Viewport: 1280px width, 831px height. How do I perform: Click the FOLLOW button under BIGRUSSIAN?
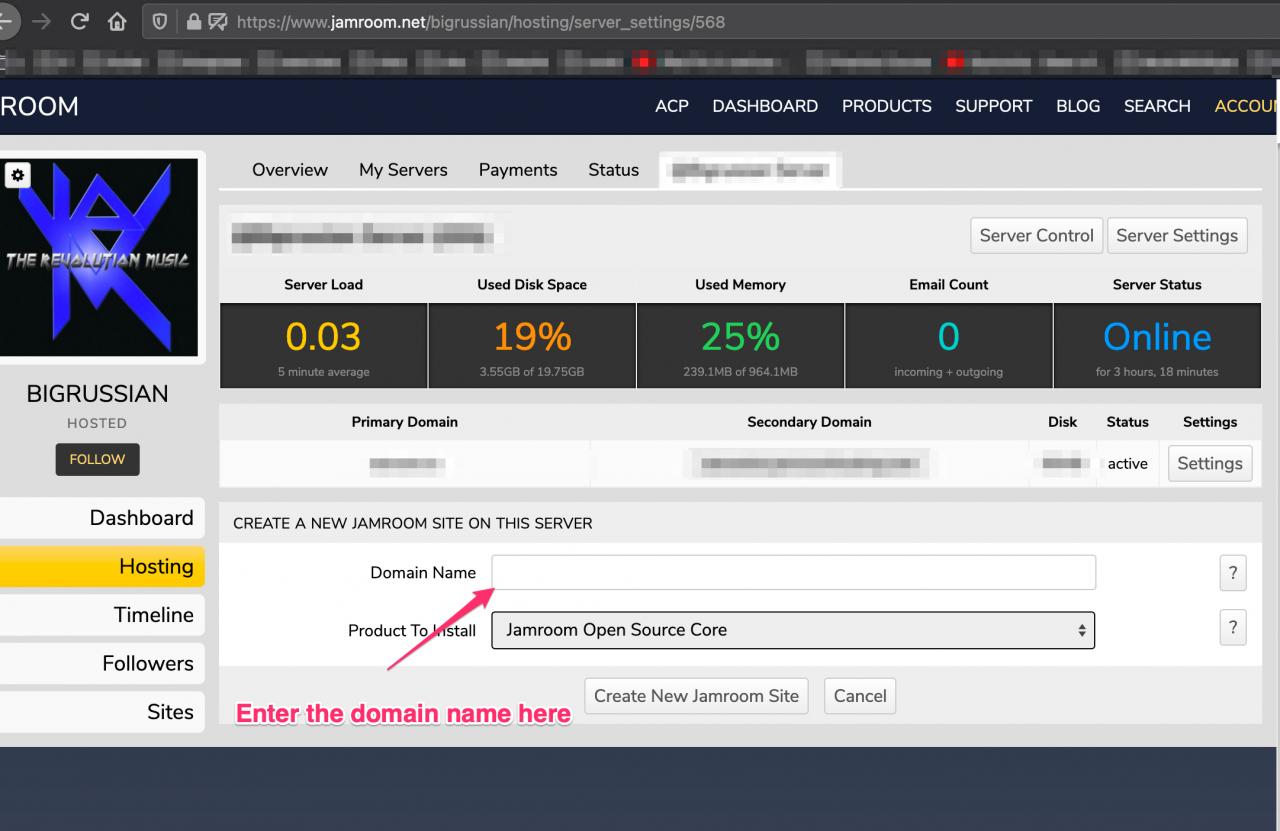click(97, 460)
